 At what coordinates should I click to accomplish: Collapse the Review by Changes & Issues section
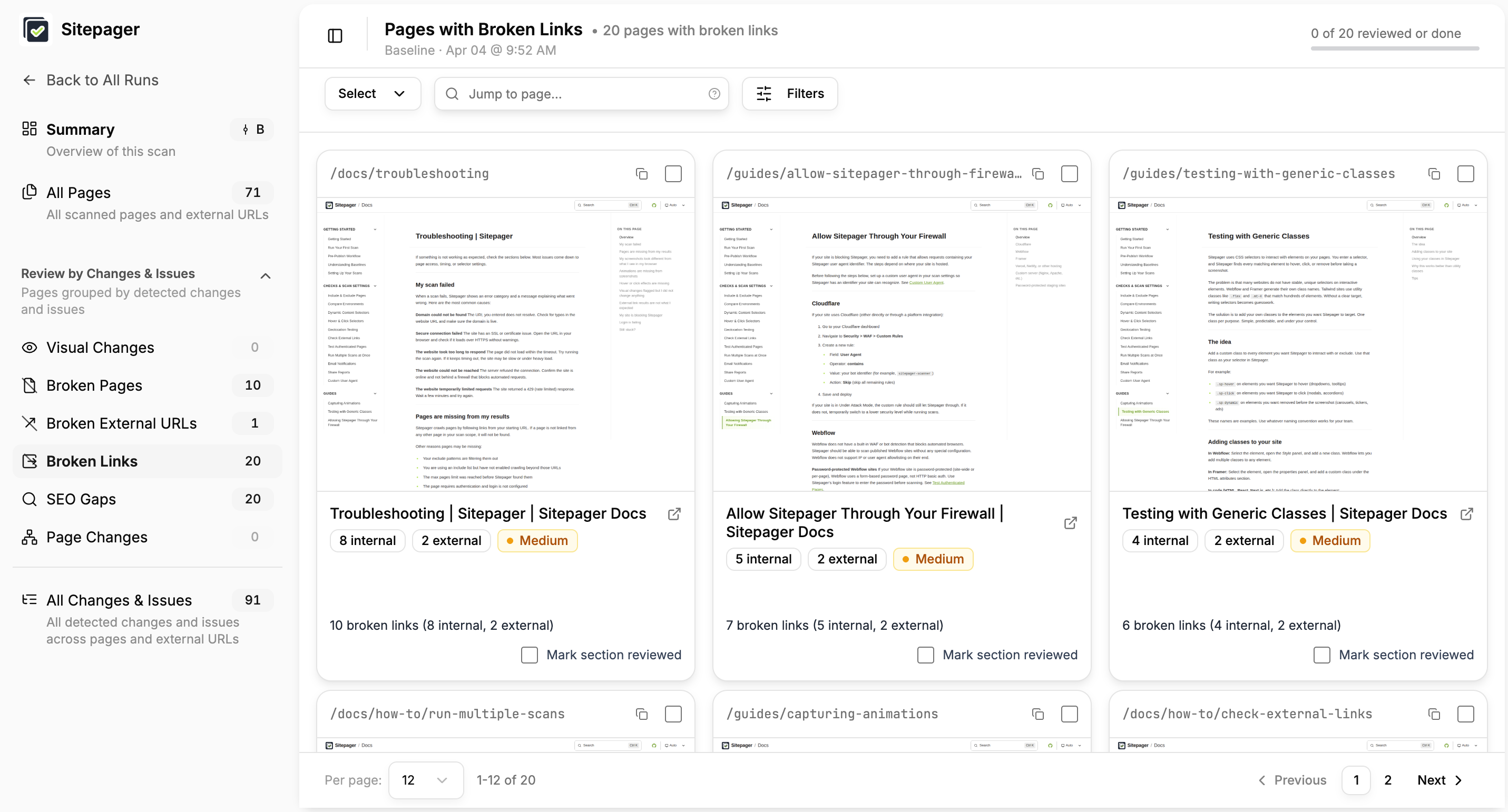pos(265,275)
